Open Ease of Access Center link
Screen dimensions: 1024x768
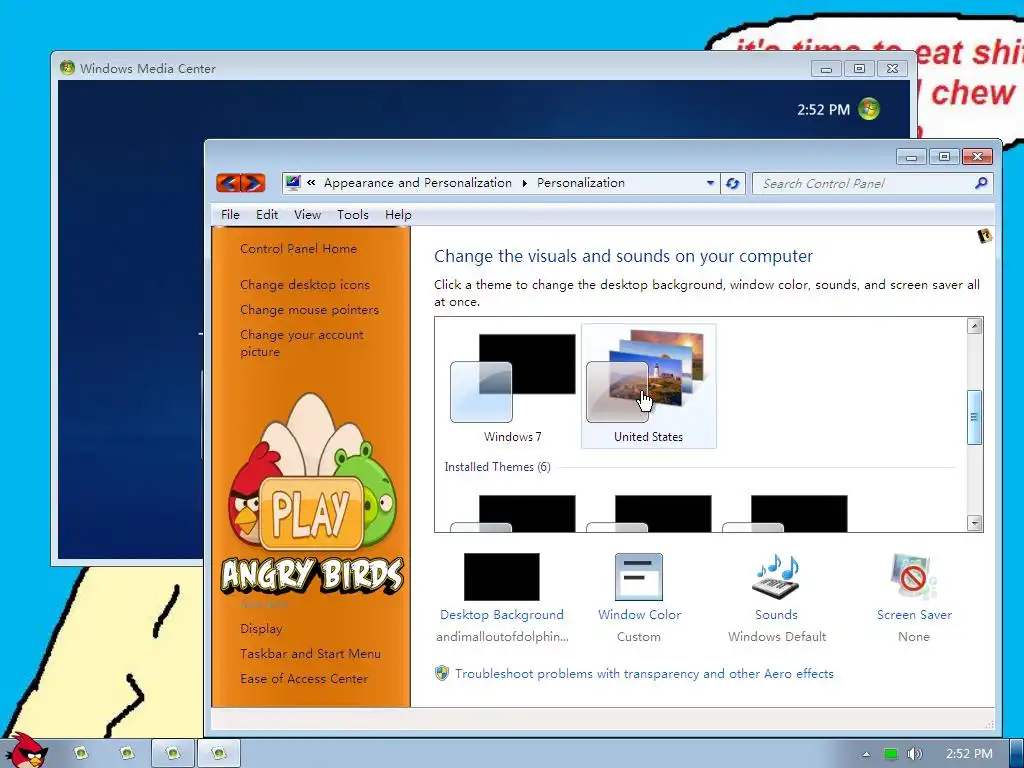[x=304, y=679]
